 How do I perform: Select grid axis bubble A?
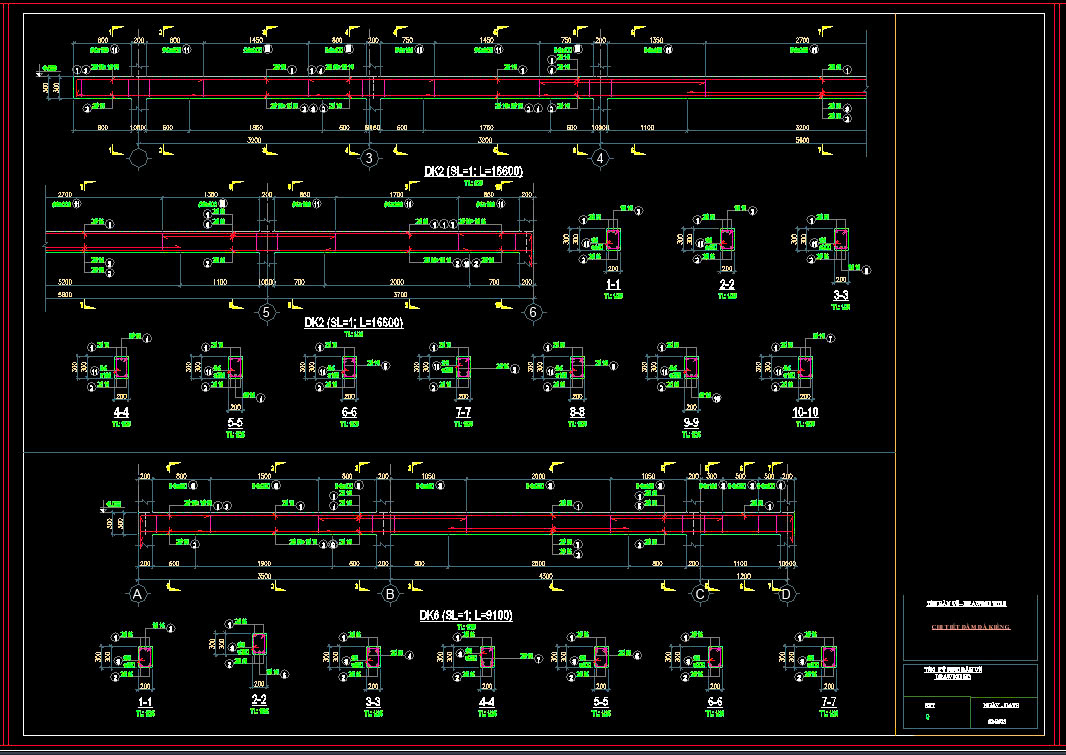point(137,595)
